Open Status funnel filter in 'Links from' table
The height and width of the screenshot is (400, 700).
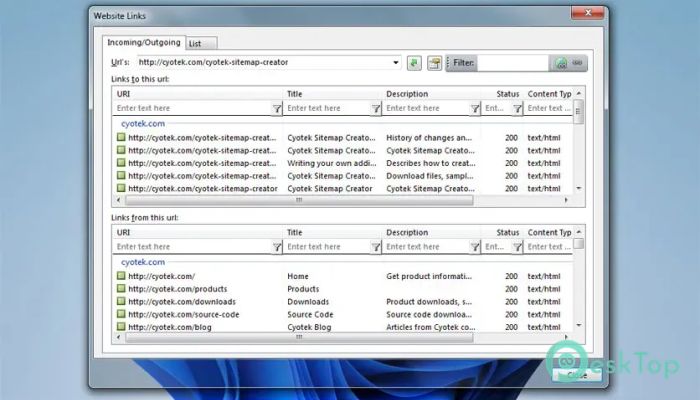[x=517, y=247]
